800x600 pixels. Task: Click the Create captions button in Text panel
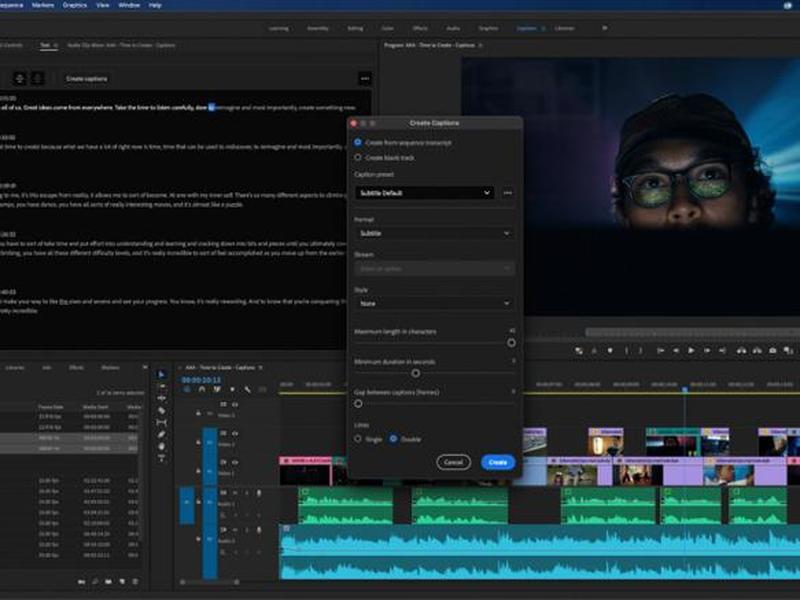[87, 79]
